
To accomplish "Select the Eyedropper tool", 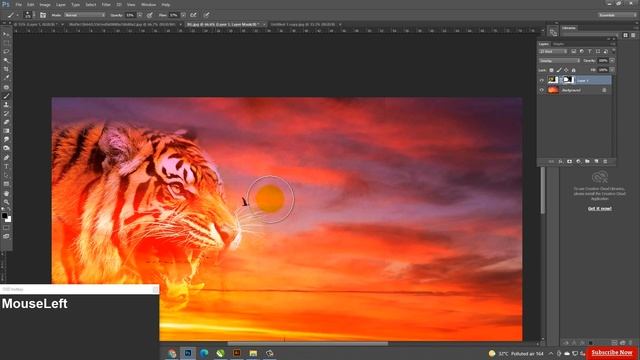I will tap(6, 78).
